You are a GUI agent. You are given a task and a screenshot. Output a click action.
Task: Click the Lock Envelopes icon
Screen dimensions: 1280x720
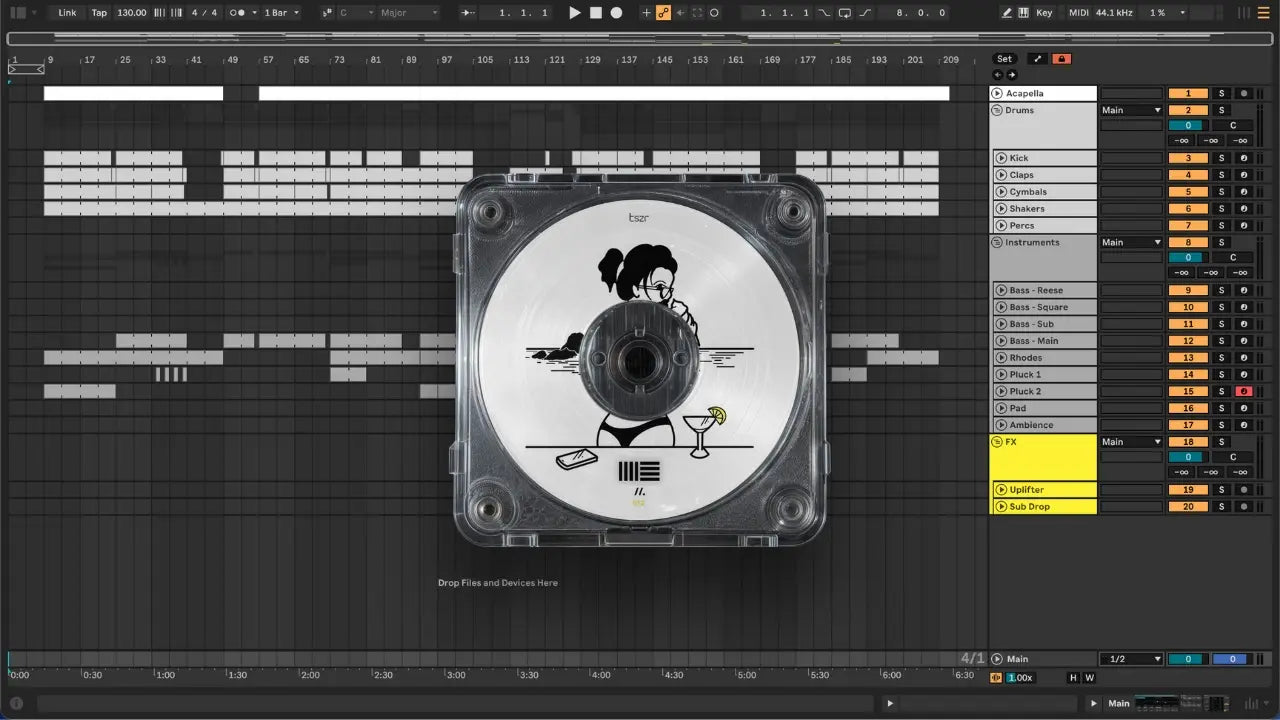[x=1062, y=59]
